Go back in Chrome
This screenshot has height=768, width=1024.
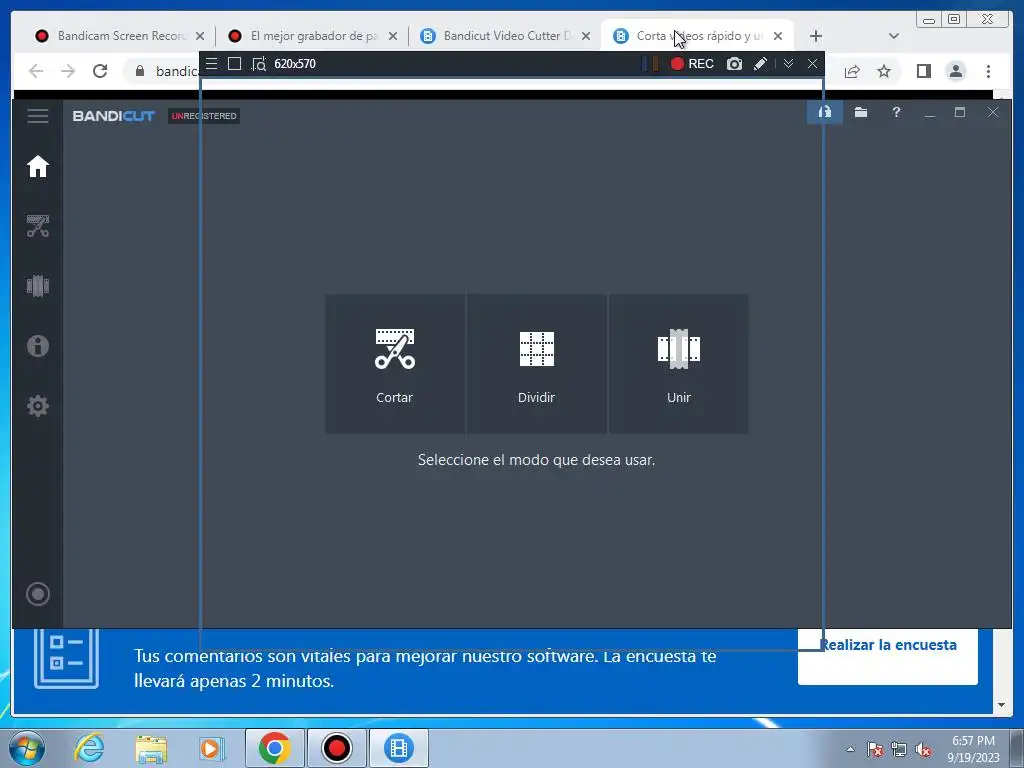(x=36, y=71)
